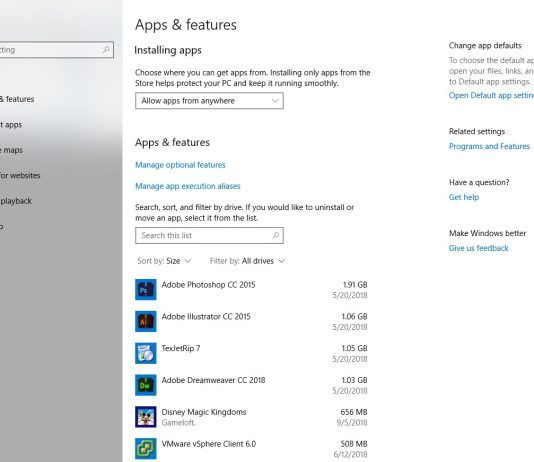Click the TexJetRip 7 app icon
The height and width of the screenshot is (462, 534).
pos(146,353)
